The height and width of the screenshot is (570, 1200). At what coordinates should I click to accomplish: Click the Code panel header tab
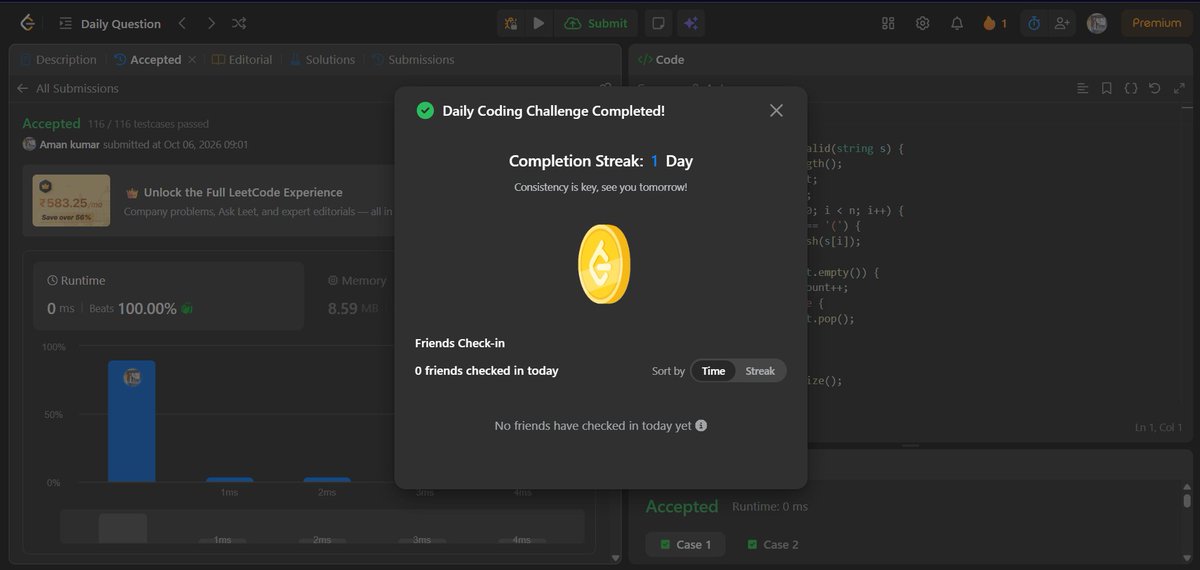[x=662, y=60]
